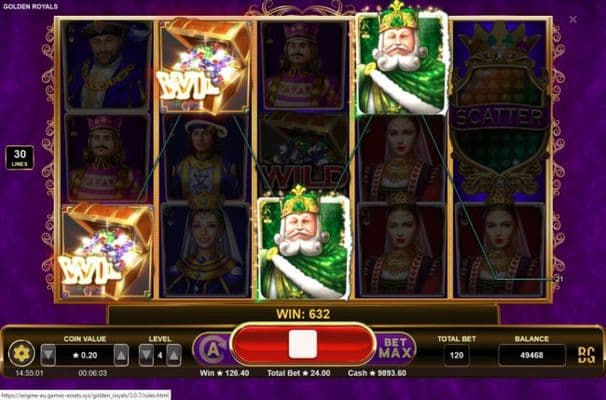Stop the spin with red button
Image resolution: width=606 pixels, height=400 pixels.
(303, 344)
